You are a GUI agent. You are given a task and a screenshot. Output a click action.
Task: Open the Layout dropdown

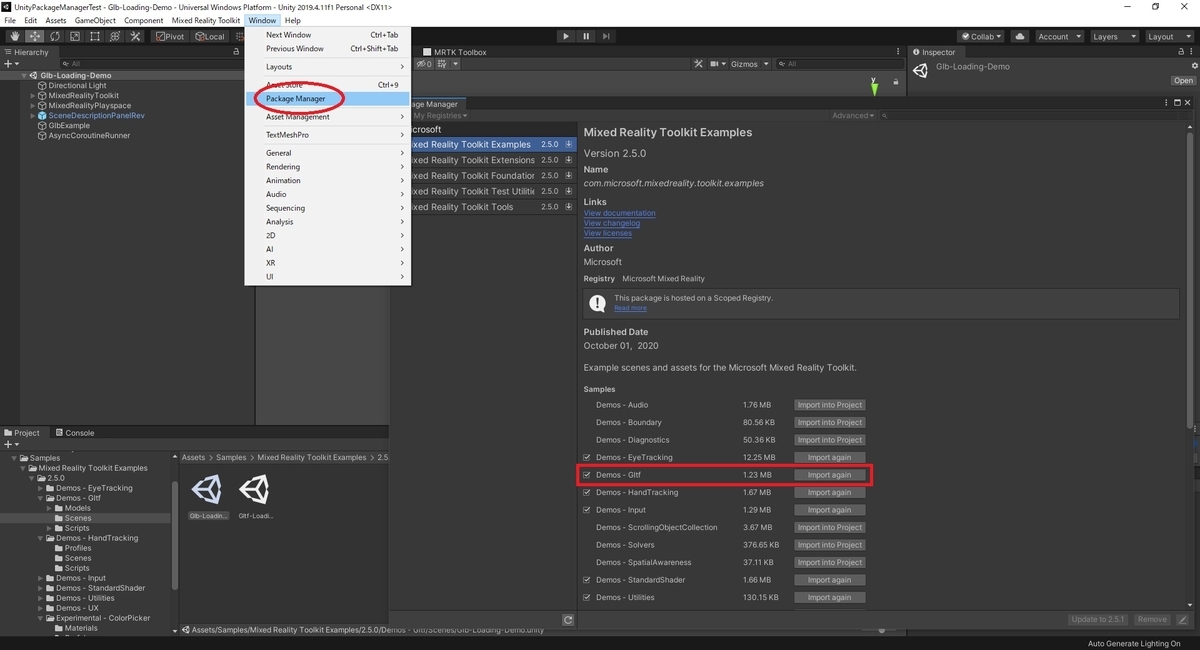click(x=1168, y=36)
